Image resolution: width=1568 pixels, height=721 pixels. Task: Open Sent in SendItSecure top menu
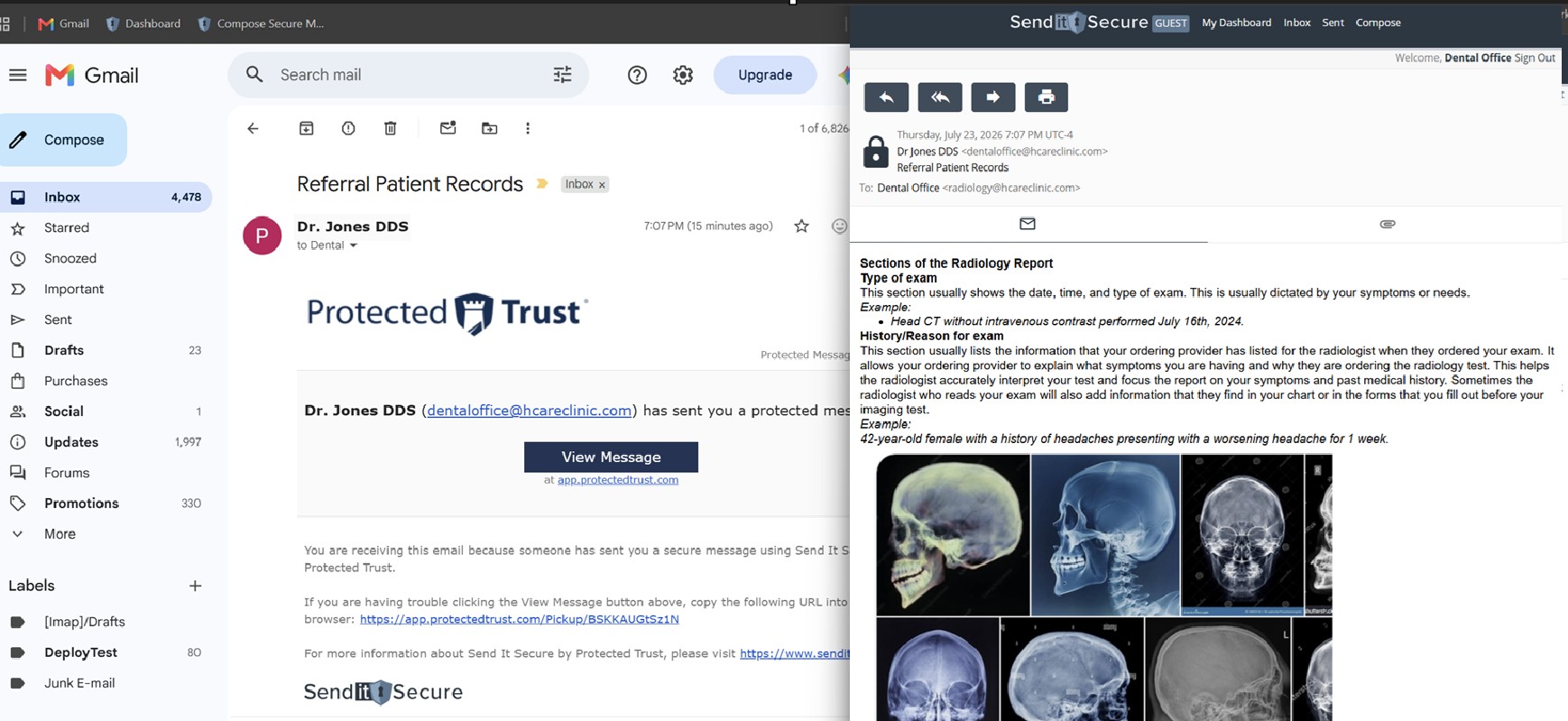pos(1333,23)
